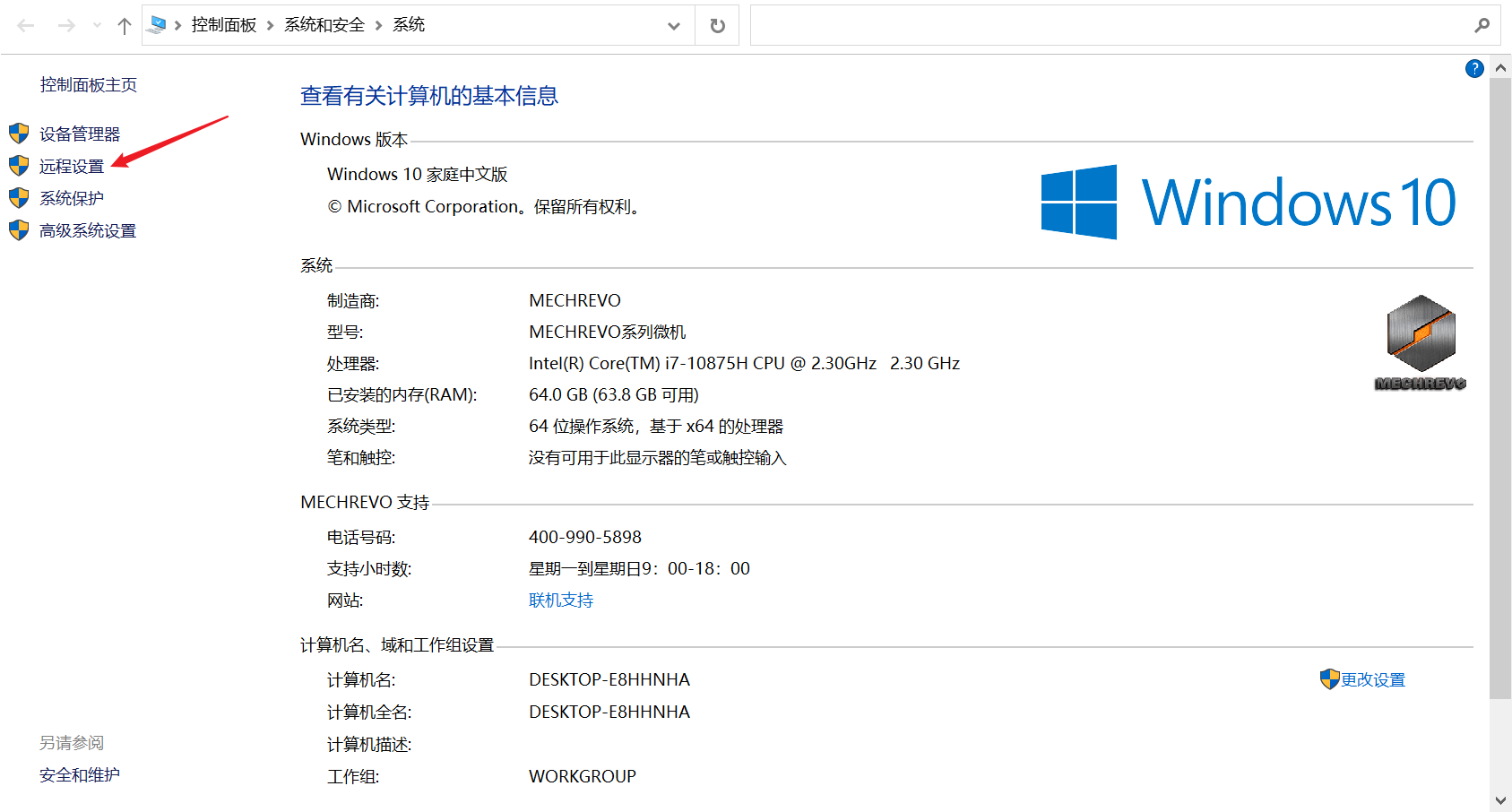The width and height of the screenshot is (1512, 812).
Task: Open the address bar history dropdown
Action: (674, 26)
